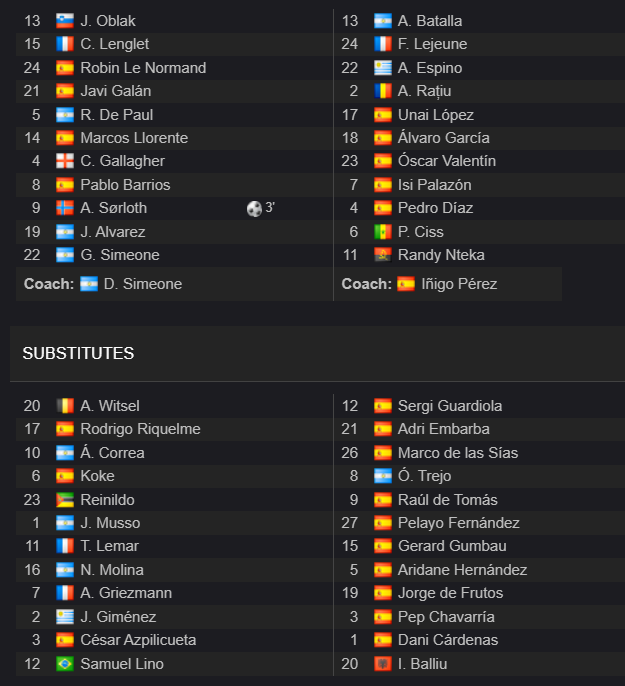Select Koke from substitutes list
The height and width of the screenshot is (686, 625).
click(x=98, y=476)
